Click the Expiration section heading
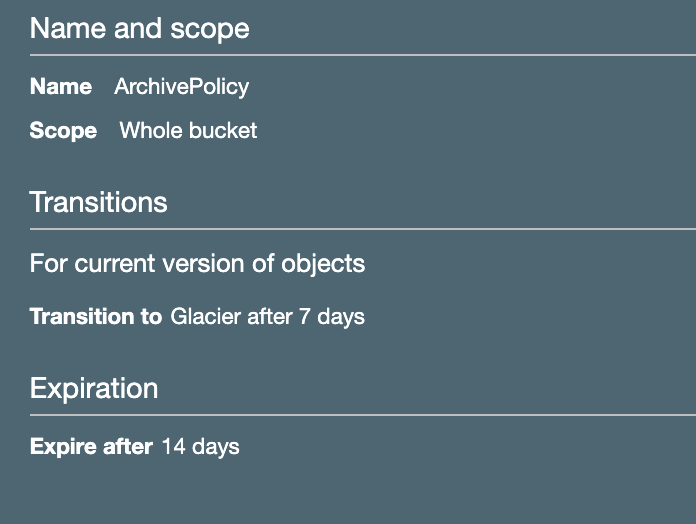The width and height of the screenshot is (696, 524). tap(94, 388)
